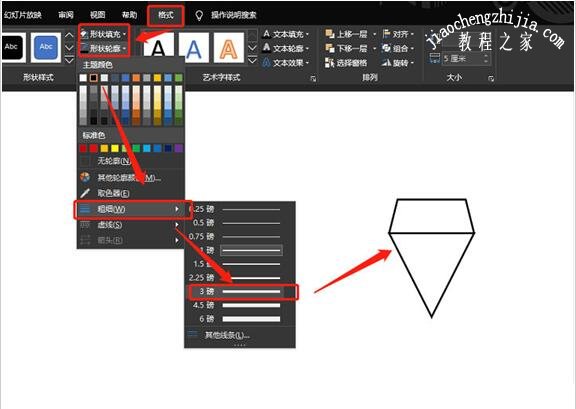Switch to the Format (格式) tab
Viewport: 576px width, 409px height.
tap(165, 15)
